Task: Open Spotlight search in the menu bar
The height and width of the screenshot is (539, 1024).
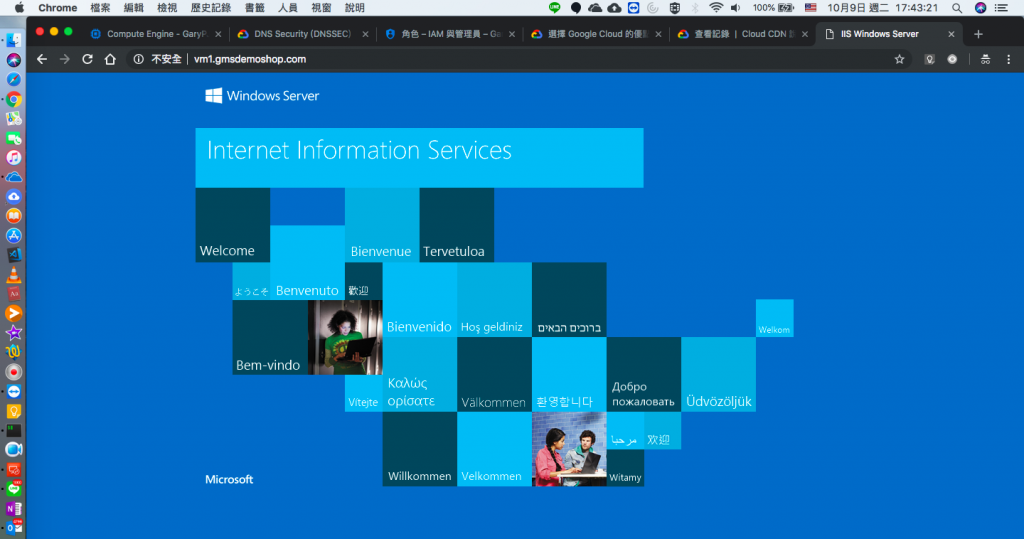Action: pos(957,8)
